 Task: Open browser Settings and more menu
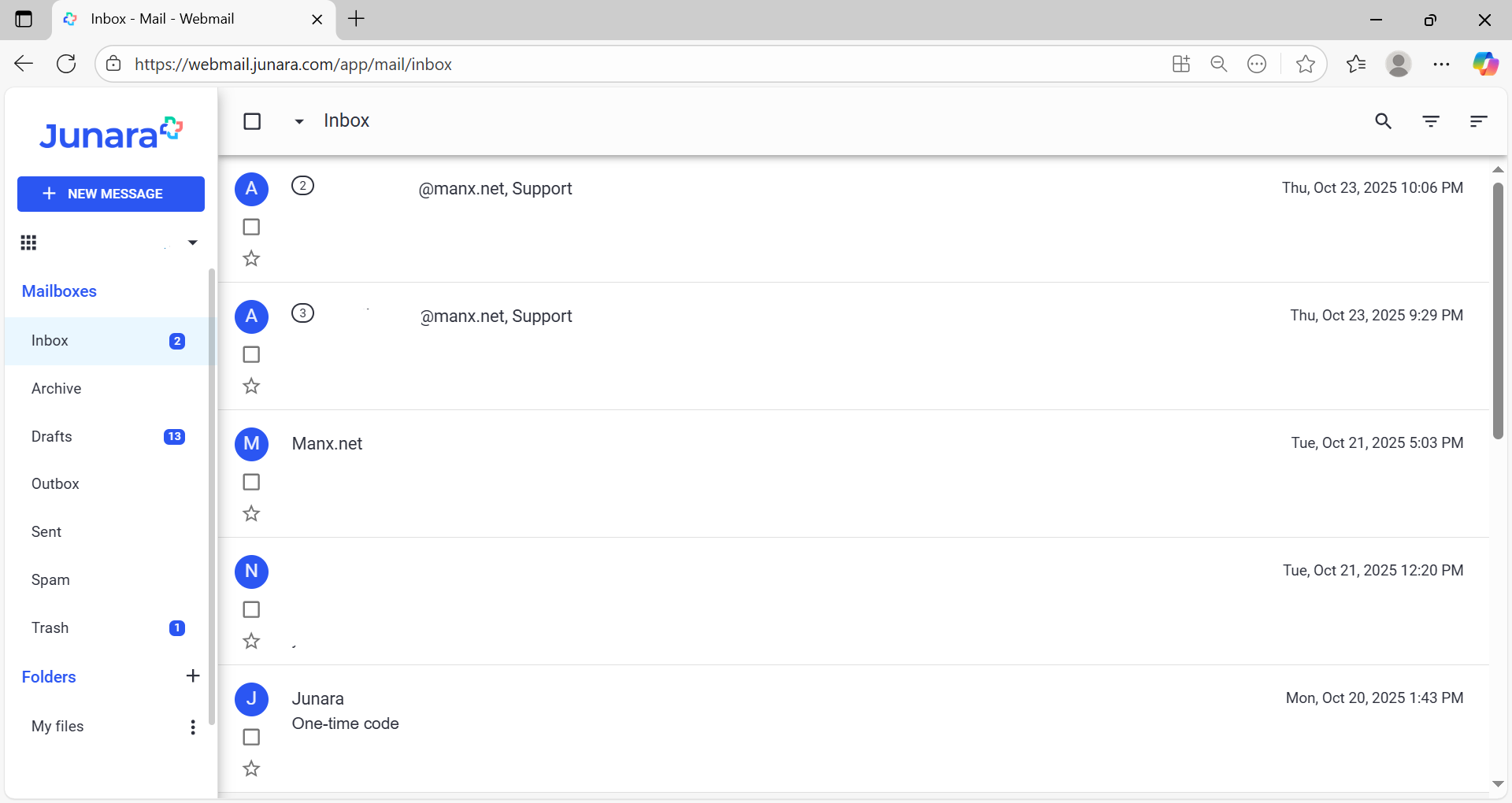[x=1441, y=64]
